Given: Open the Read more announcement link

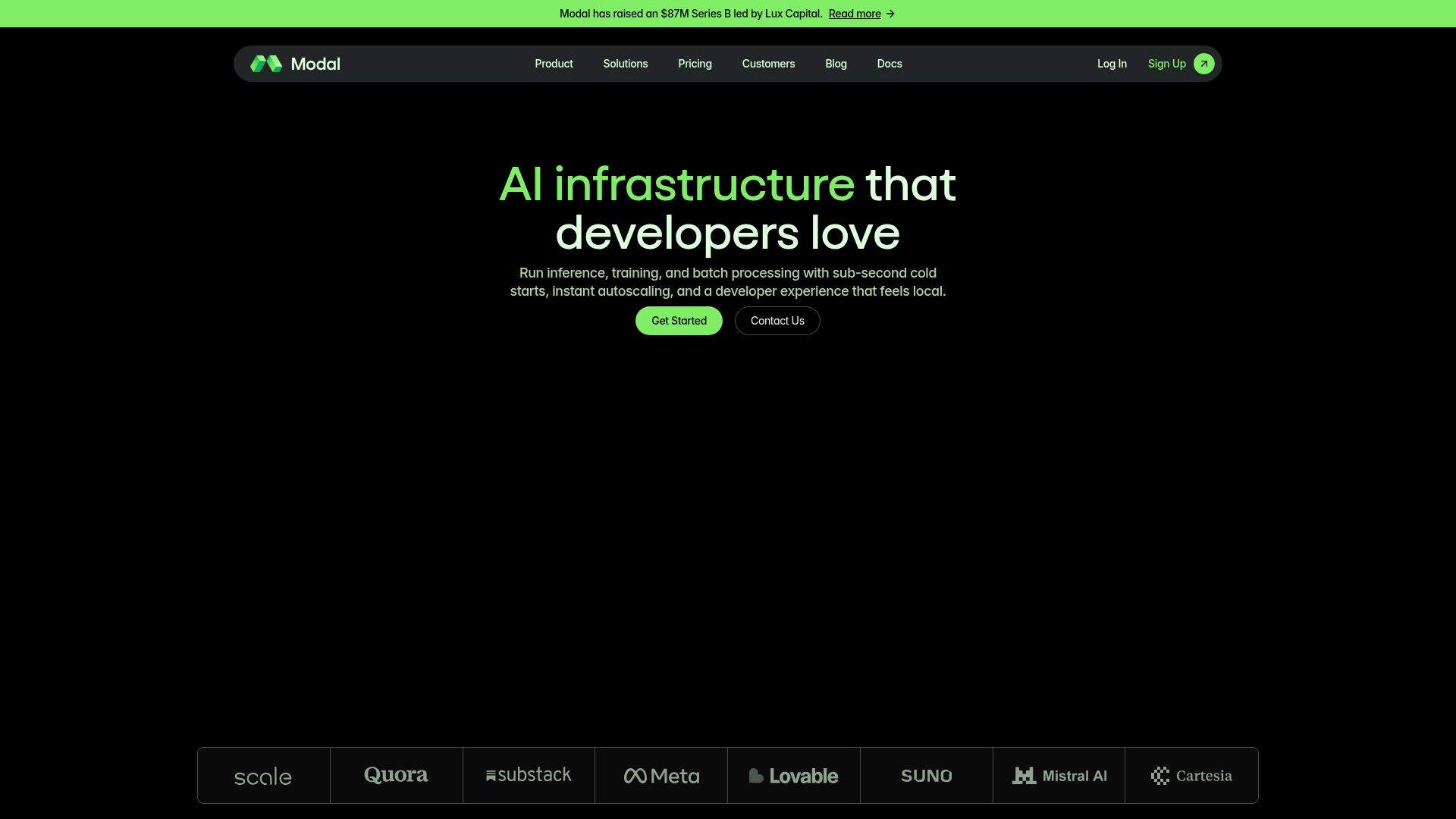Looking at the screenshot, I should tap(854, 14).
